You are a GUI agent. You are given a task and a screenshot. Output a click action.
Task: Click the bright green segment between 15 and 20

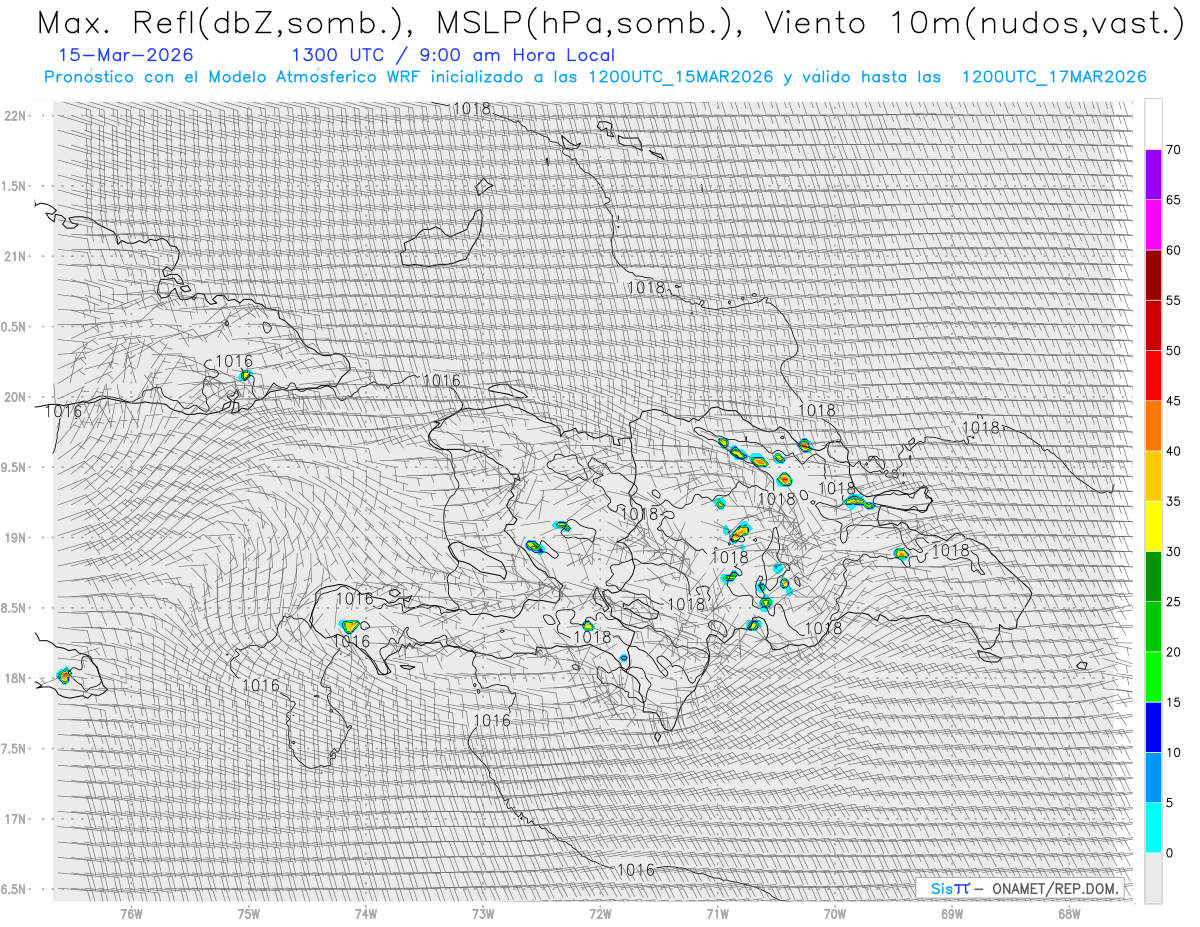point(1153,677)
